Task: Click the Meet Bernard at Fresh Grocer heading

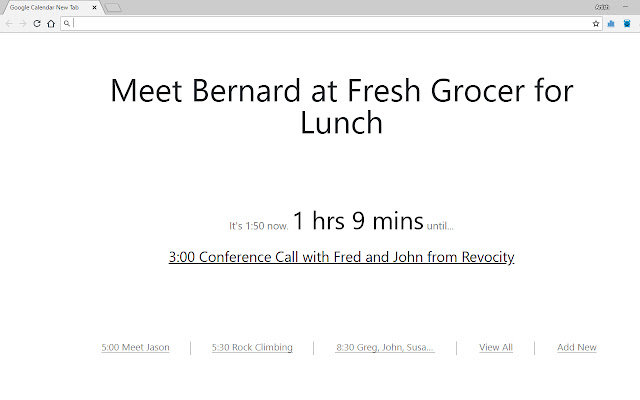Action: pyautogui.click(x=341, y=106)
